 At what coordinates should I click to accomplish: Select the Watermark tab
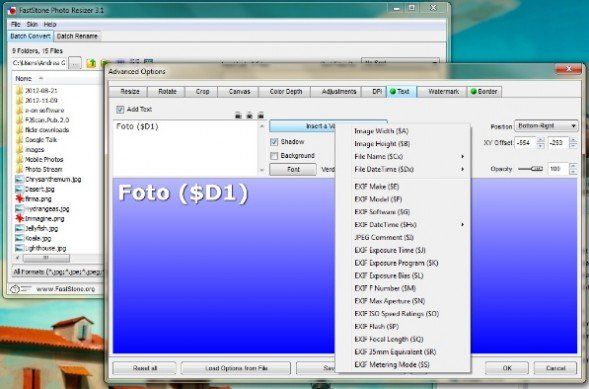point(443,92)
